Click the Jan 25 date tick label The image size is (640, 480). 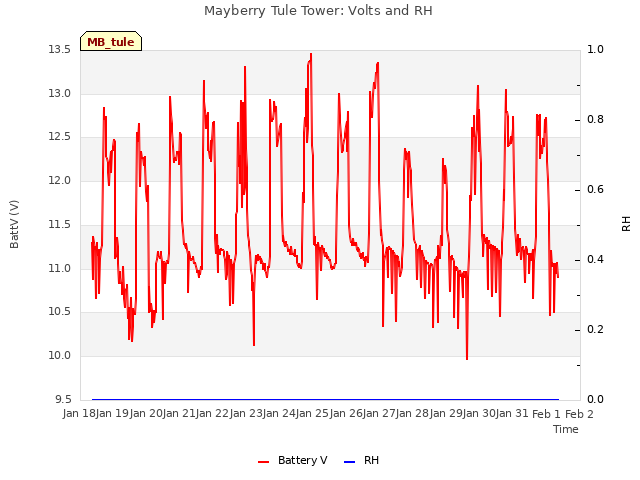coord(312,413)
